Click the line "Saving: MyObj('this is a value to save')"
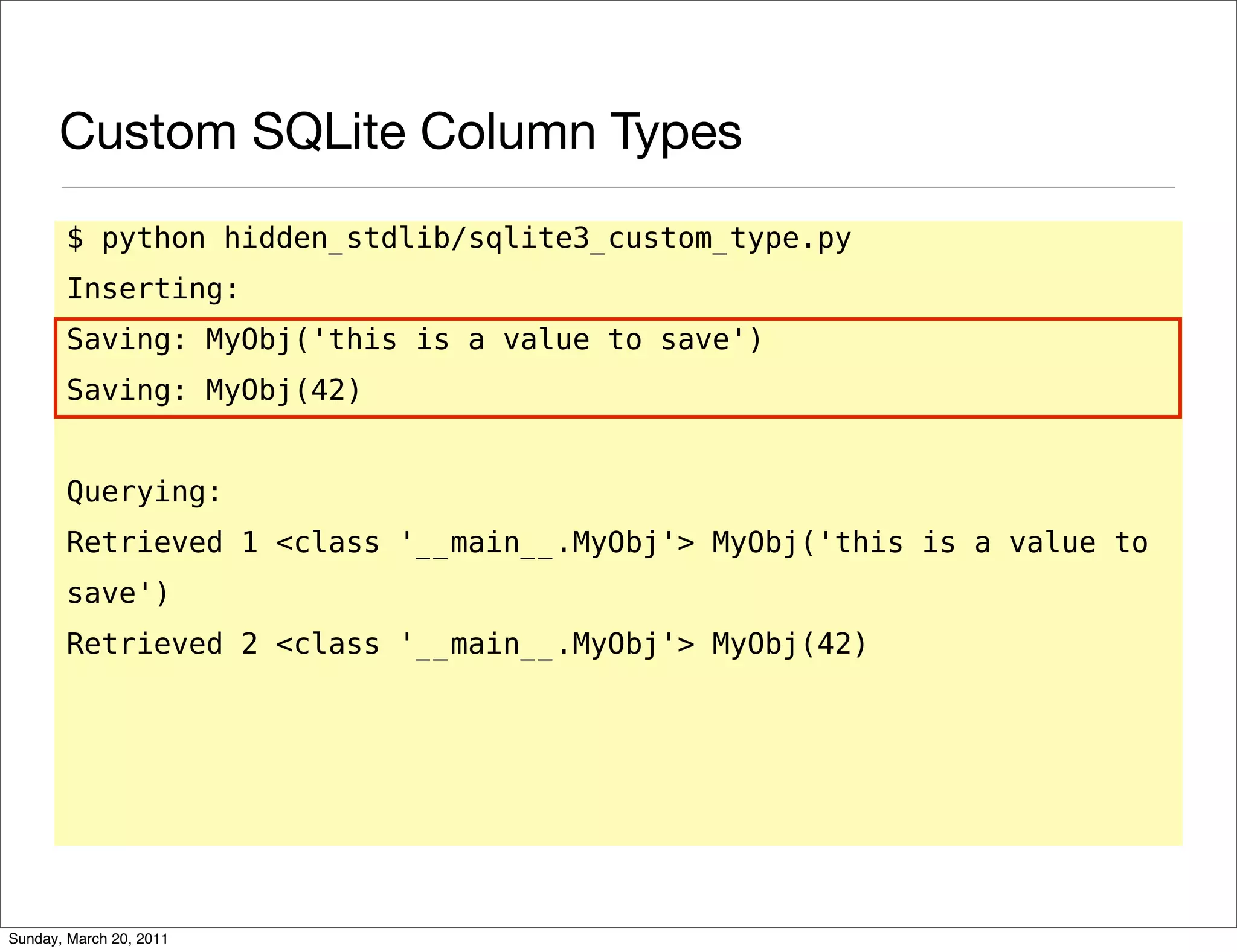 click(x=414, y=340)
